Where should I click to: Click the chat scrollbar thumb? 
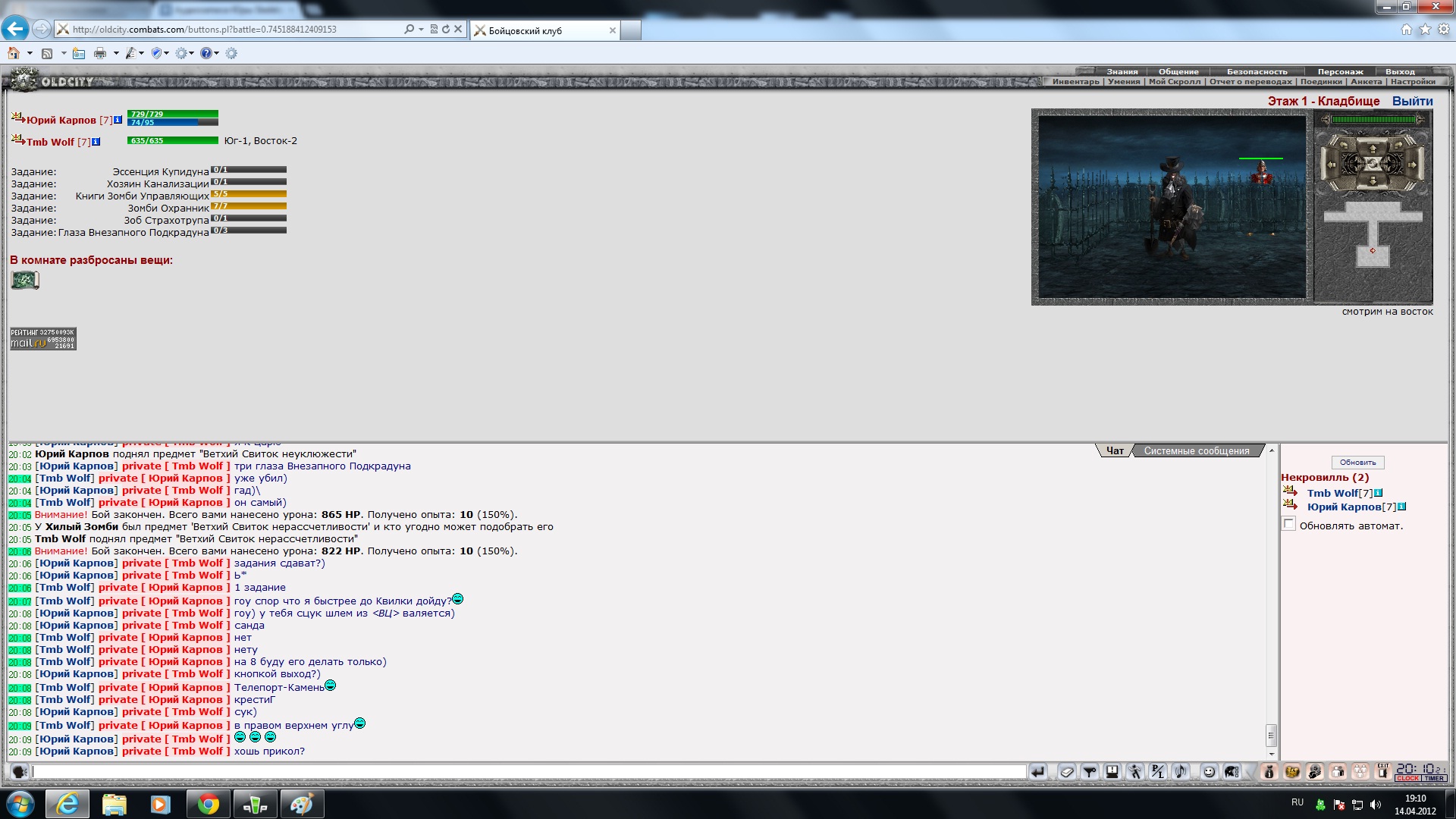1272,735
